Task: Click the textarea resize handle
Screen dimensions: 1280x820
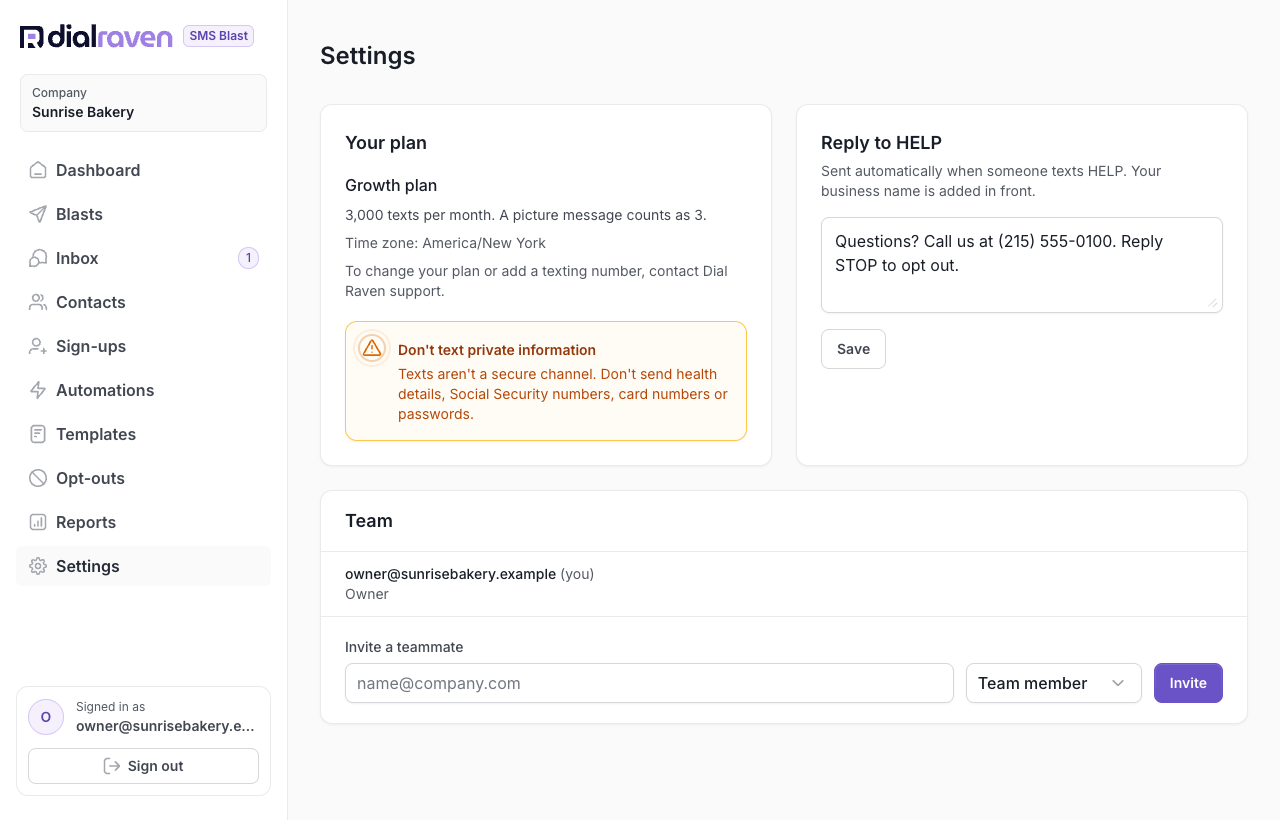Action: (1213, 303)
